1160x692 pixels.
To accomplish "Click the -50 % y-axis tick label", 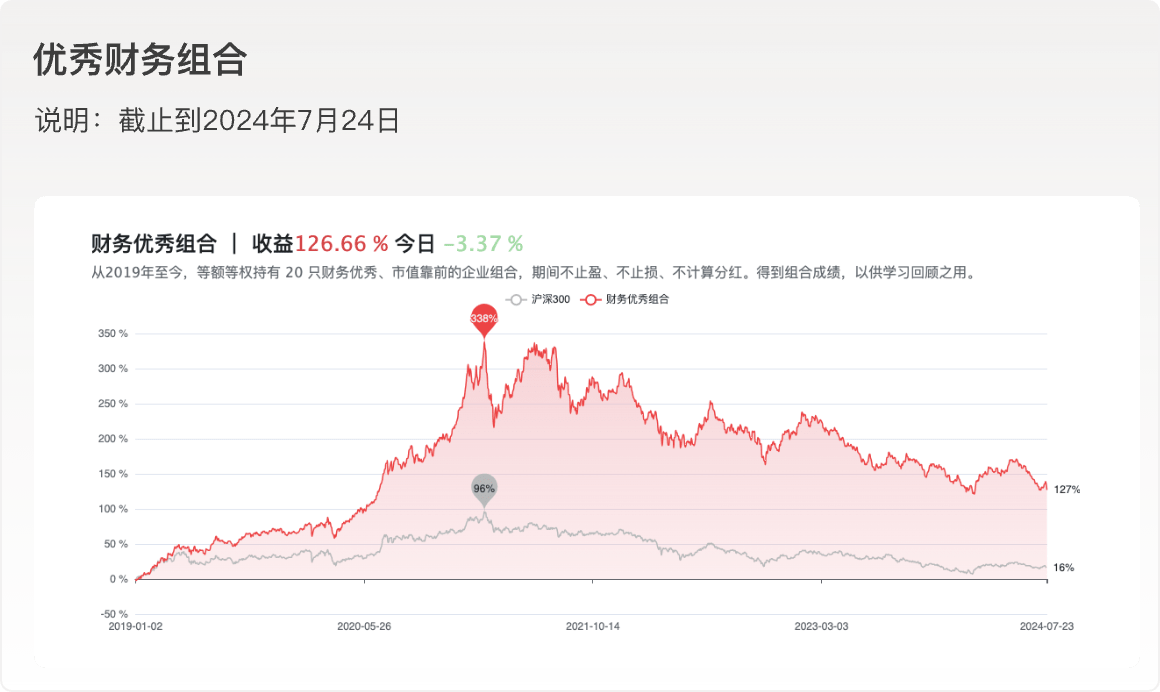I will pyautogui.click(x=113, y=614).
